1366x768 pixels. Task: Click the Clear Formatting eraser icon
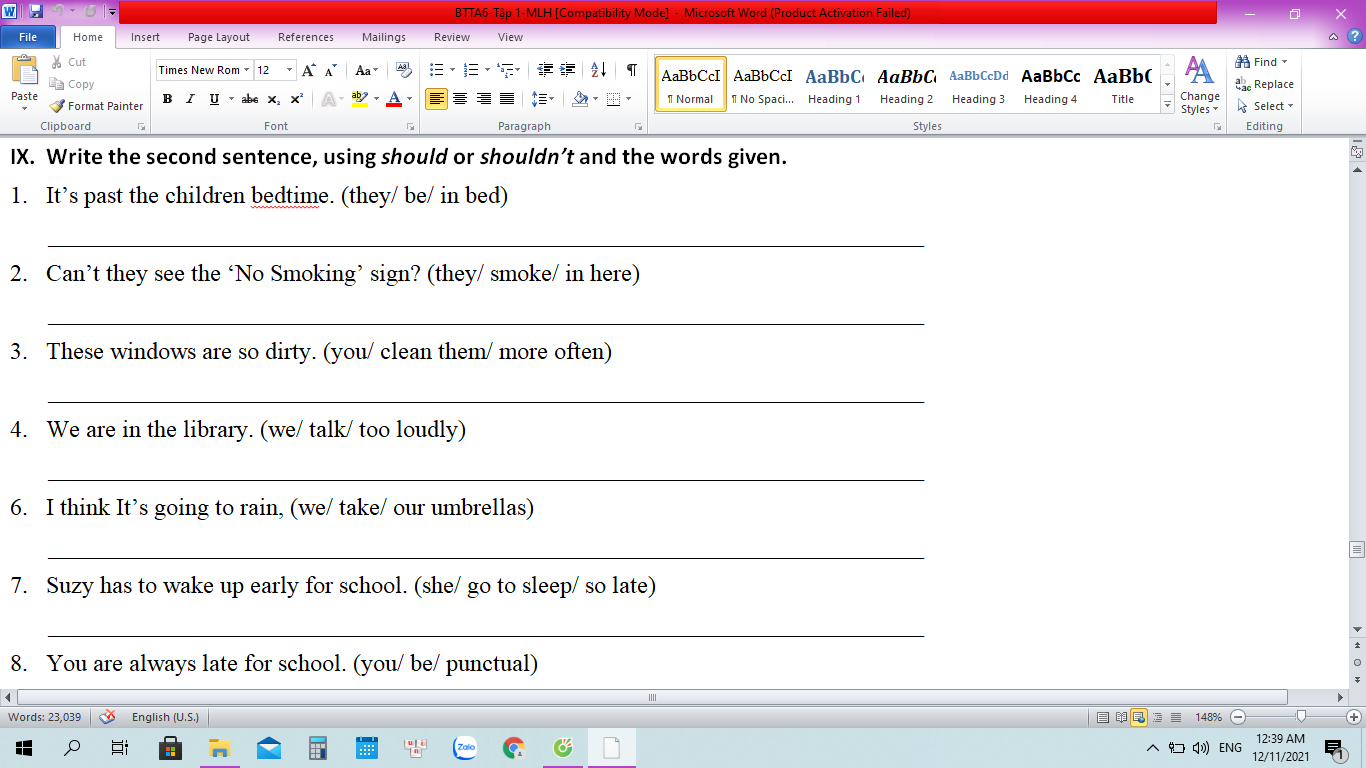[x=404, y=70]
